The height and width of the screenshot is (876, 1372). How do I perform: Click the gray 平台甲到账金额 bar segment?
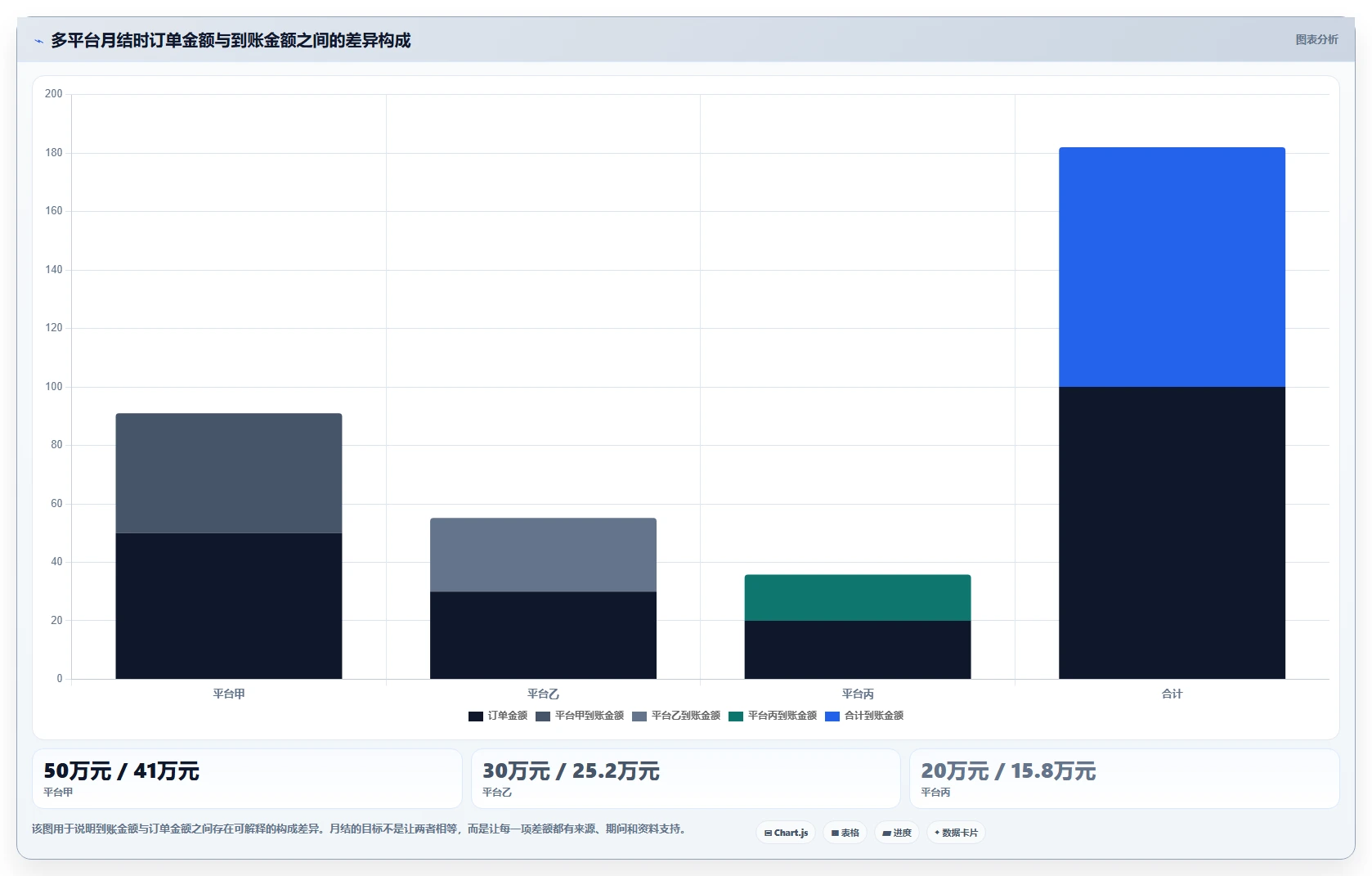click(x=229, y=473)
